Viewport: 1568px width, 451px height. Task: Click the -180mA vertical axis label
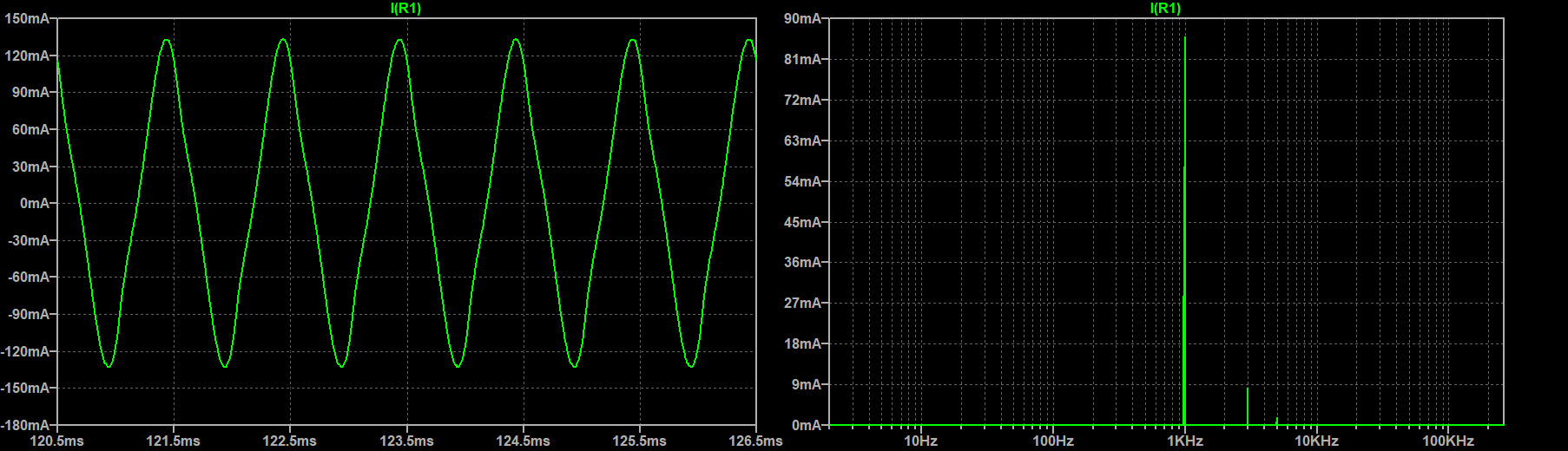[x=26, y=425]
